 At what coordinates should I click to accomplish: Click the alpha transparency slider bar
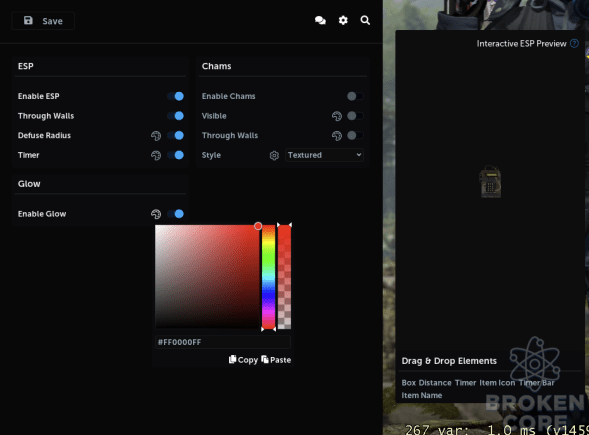pyautogui.click(x=284, y=277)
